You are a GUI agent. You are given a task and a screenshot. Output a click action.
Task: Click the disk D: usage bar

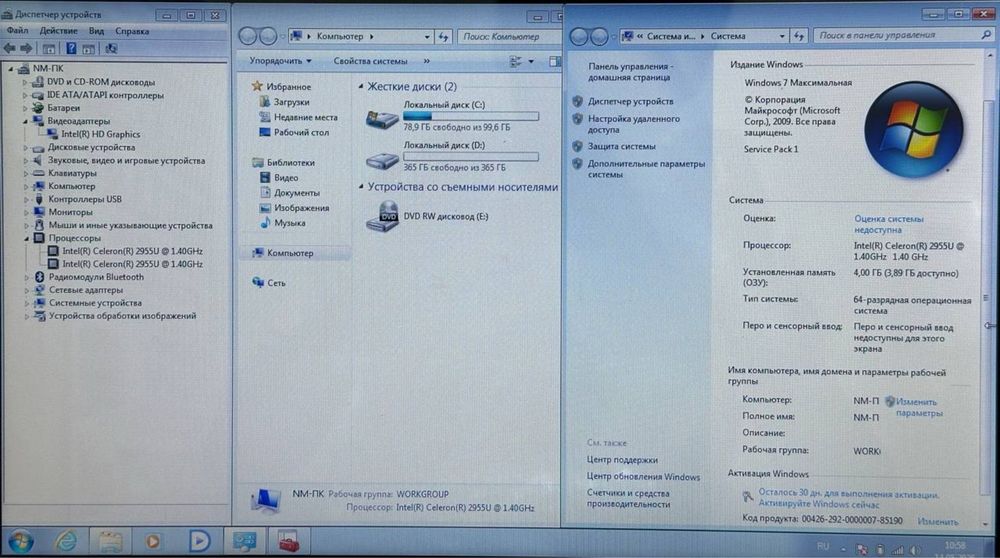coord(471,156)
